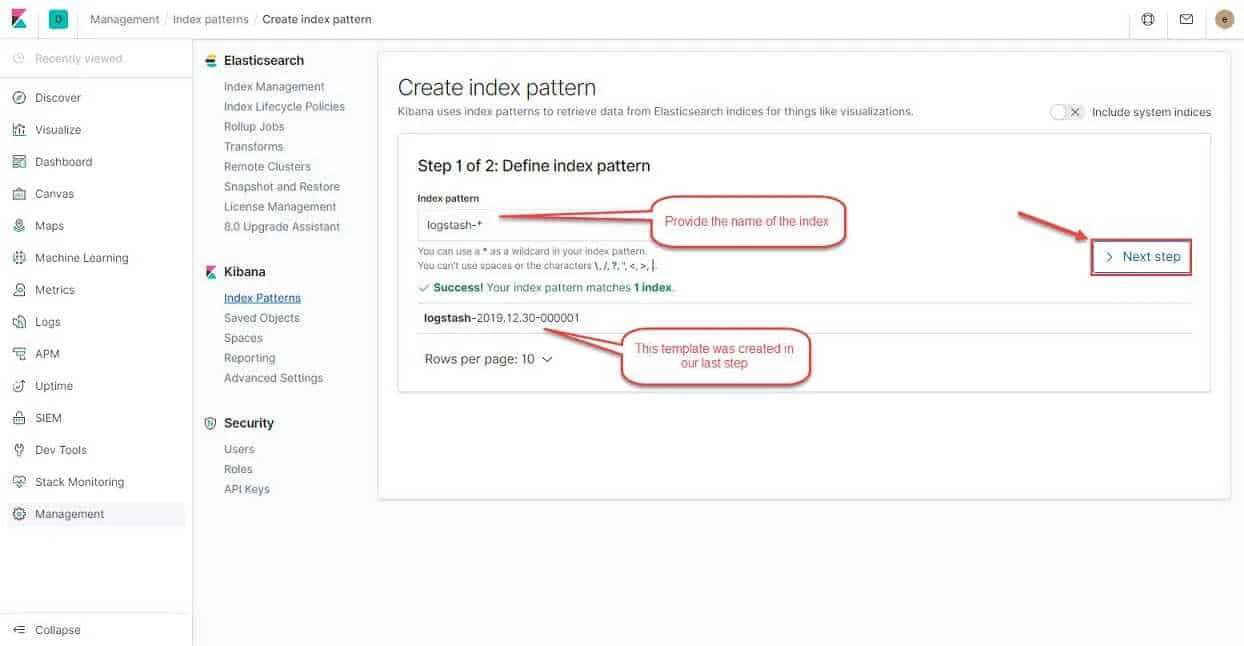Open the Snapshot and Restore page
The width and height of the screenshot is (1244, 646).
pyautogui.click(x=281, y=186)
